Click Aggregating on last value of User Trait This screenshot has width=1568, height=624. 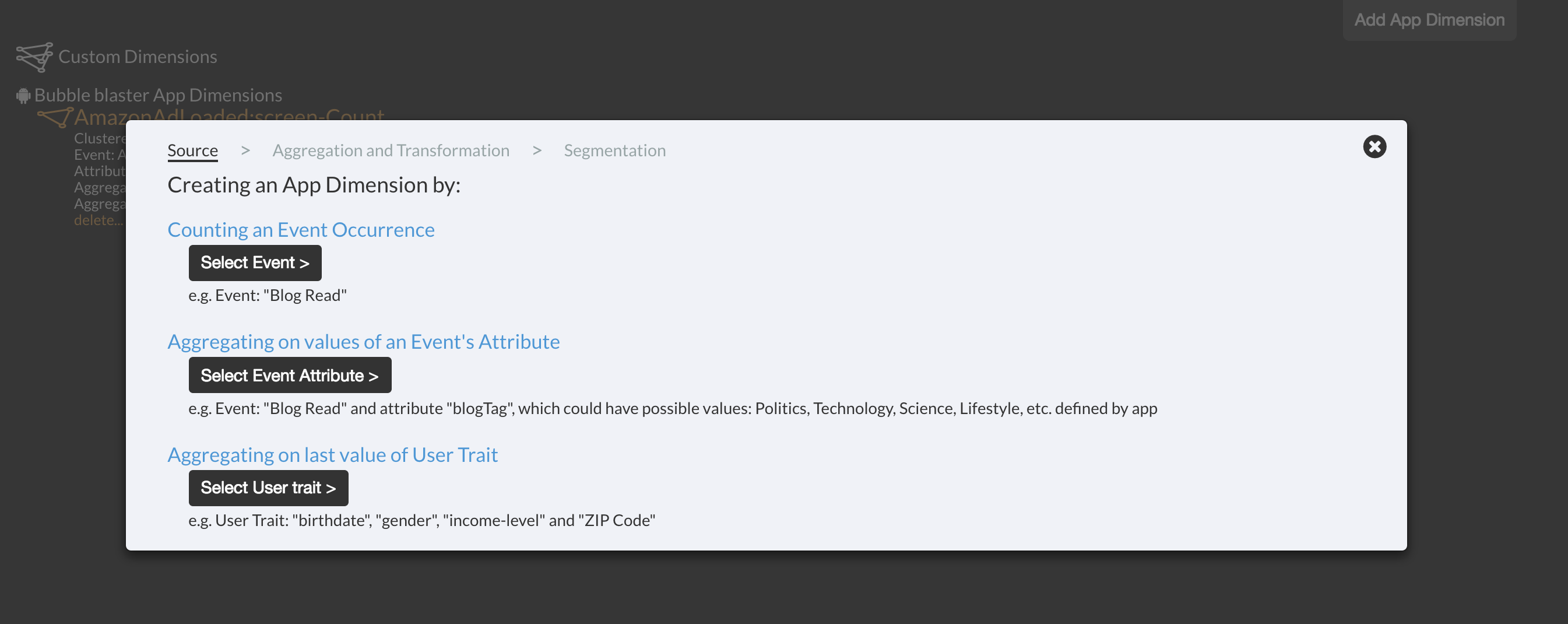coord(332,455)
